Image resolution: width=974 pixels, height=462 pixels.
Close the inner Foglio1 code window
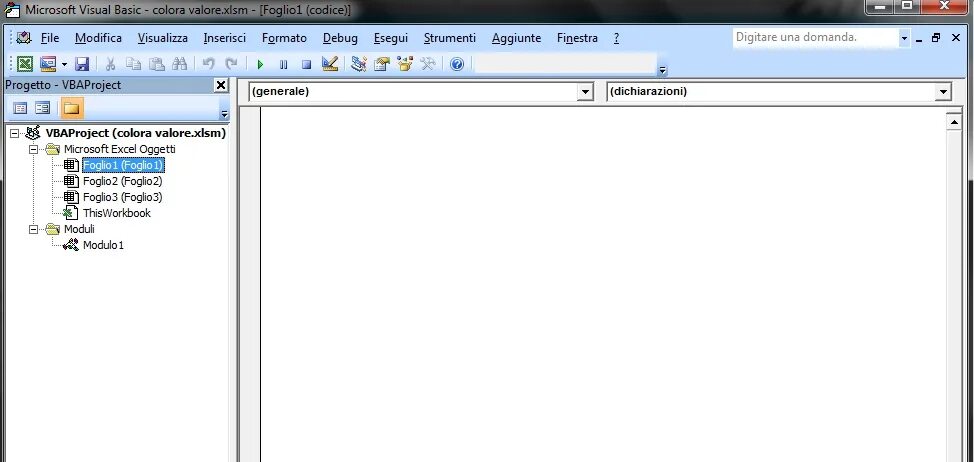(x=956, y=38)
